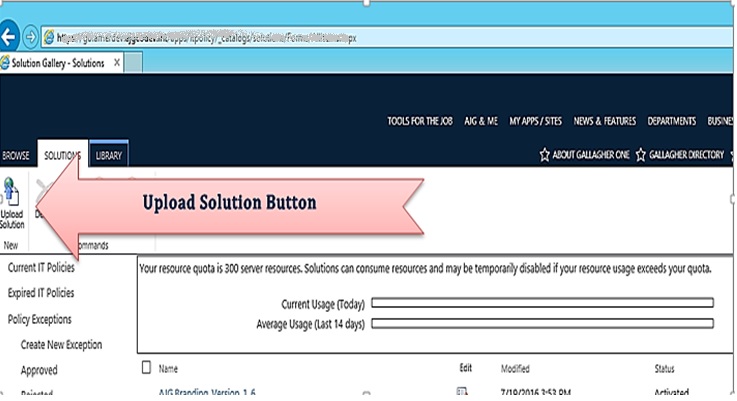The height and width of the screenshot is (401, 737).
Task: Click the Current Usage (Today) progress bar
Action: point(542,303)
